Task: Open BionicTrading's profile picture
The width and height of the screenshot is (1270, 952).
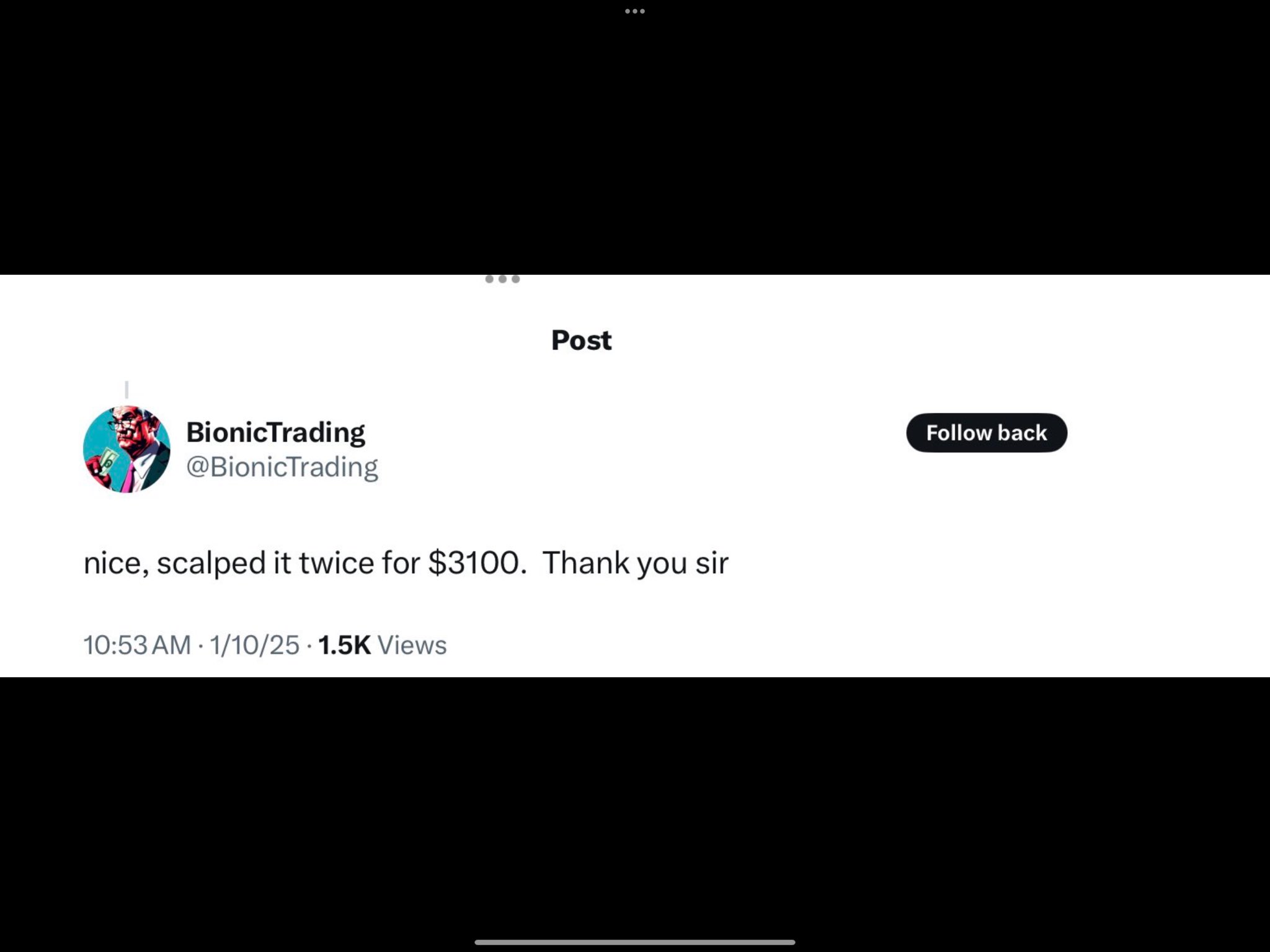Action: [127, 449]
